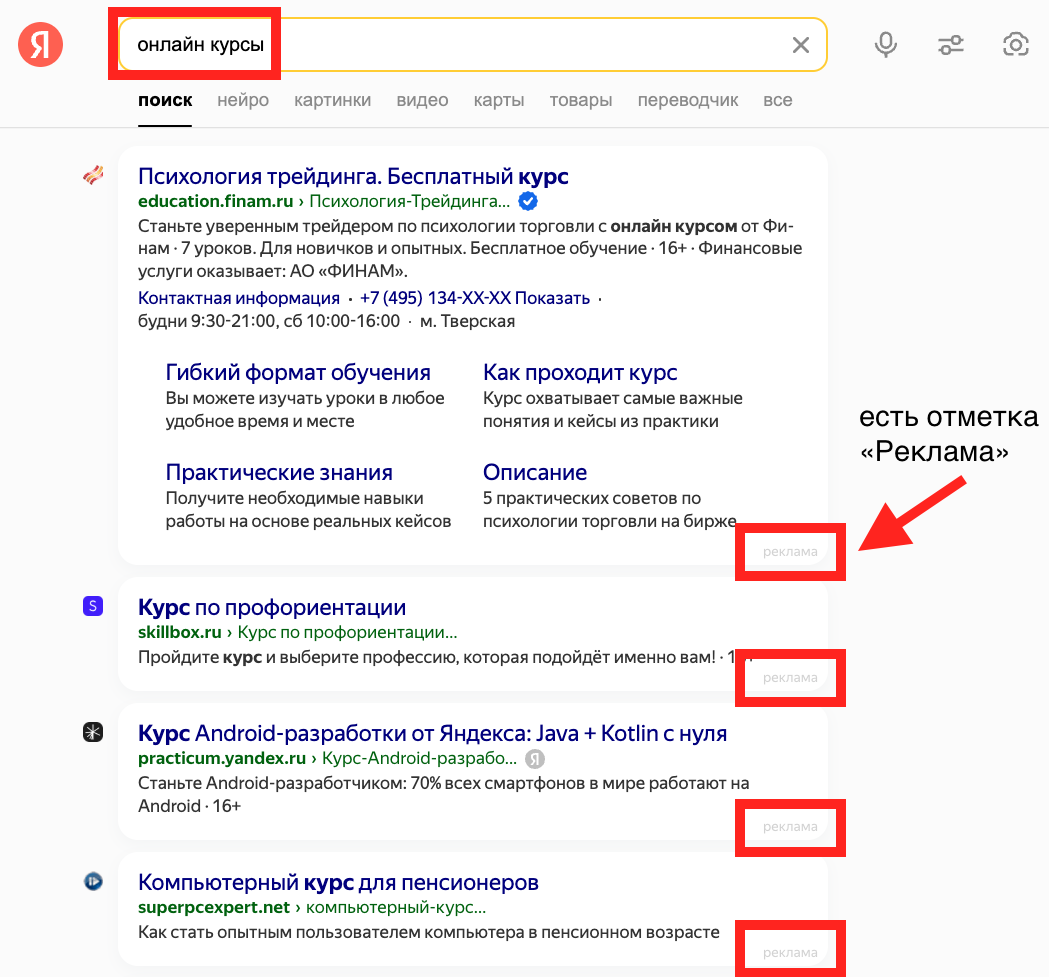Open the «компьютерный-курс...» breadcrumb
1049x977 pixels.
coord(395,907)
